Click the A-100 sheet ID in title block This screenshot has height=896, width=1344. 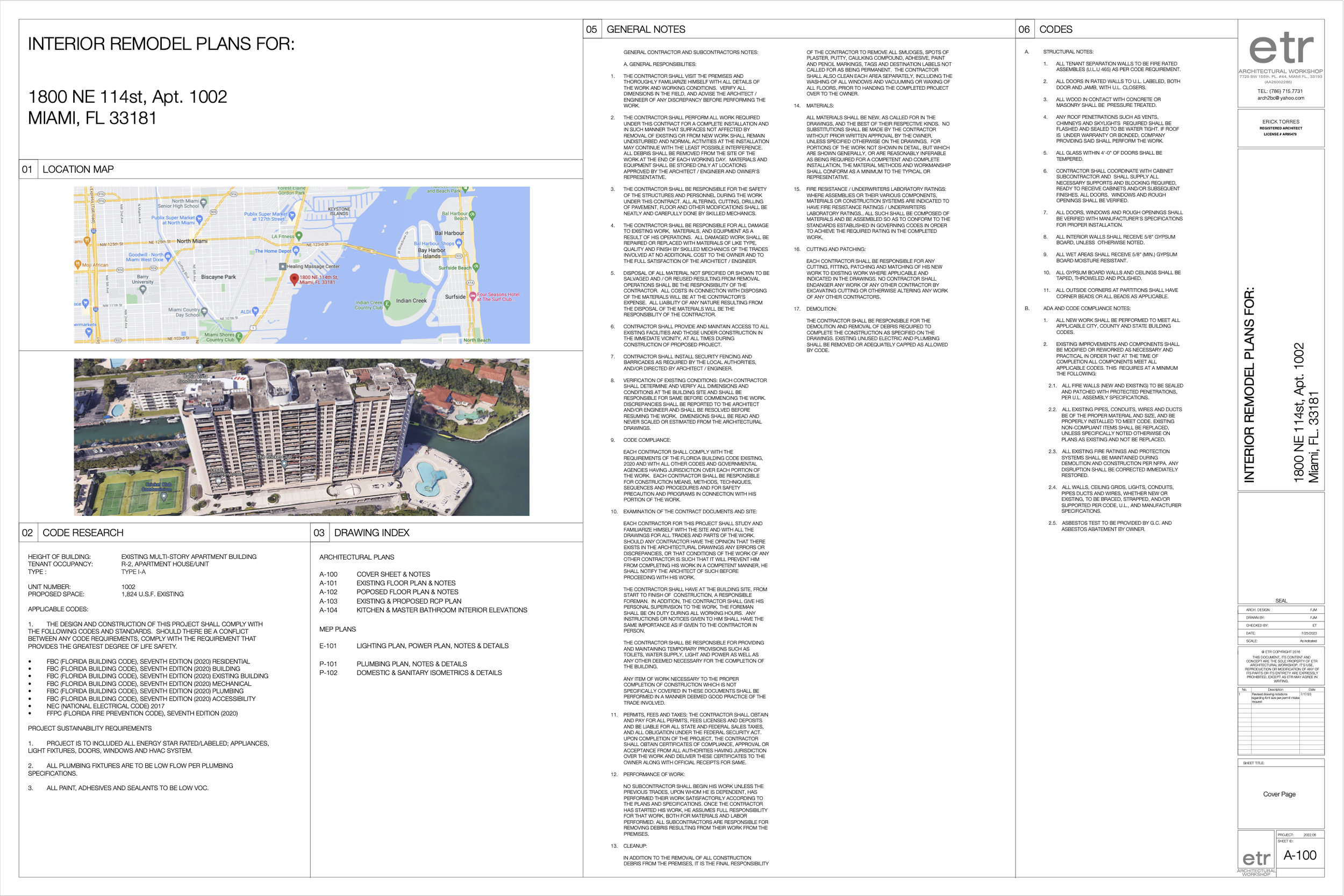click(1299, 856)
